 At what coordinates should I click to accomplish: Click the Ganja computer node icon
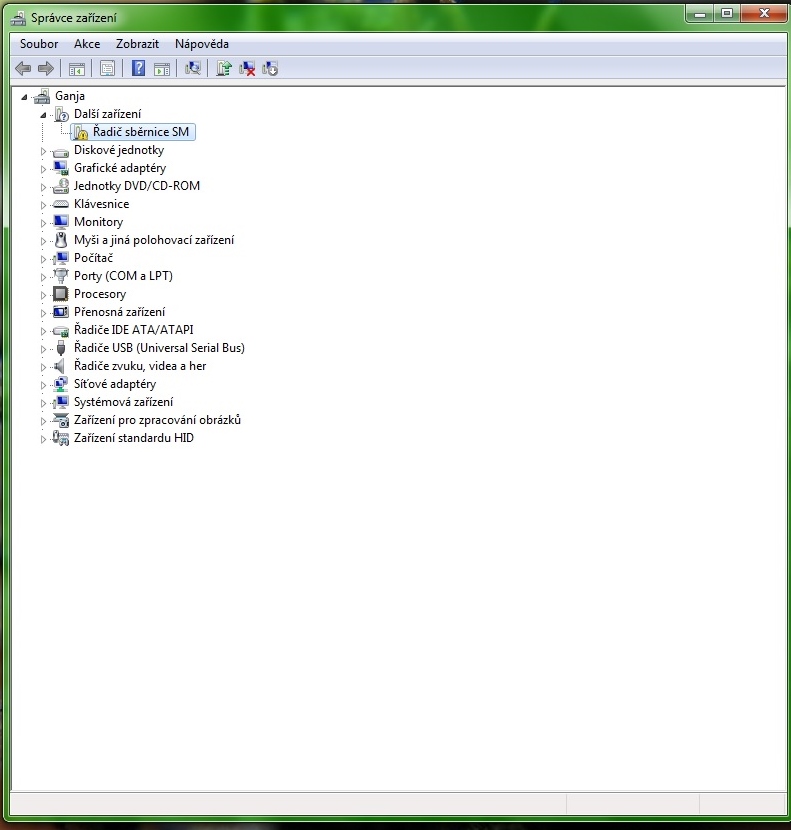[42, 96]
